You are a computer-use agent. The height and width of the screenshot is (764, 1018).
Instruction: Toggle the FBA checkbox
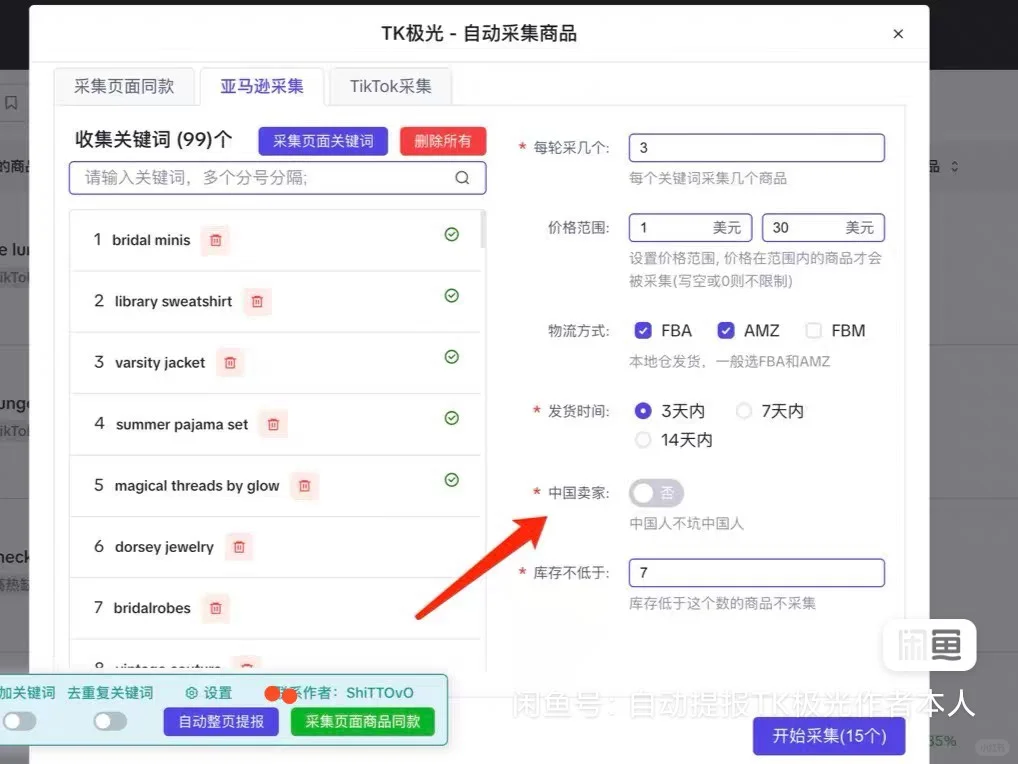[643, 330]
